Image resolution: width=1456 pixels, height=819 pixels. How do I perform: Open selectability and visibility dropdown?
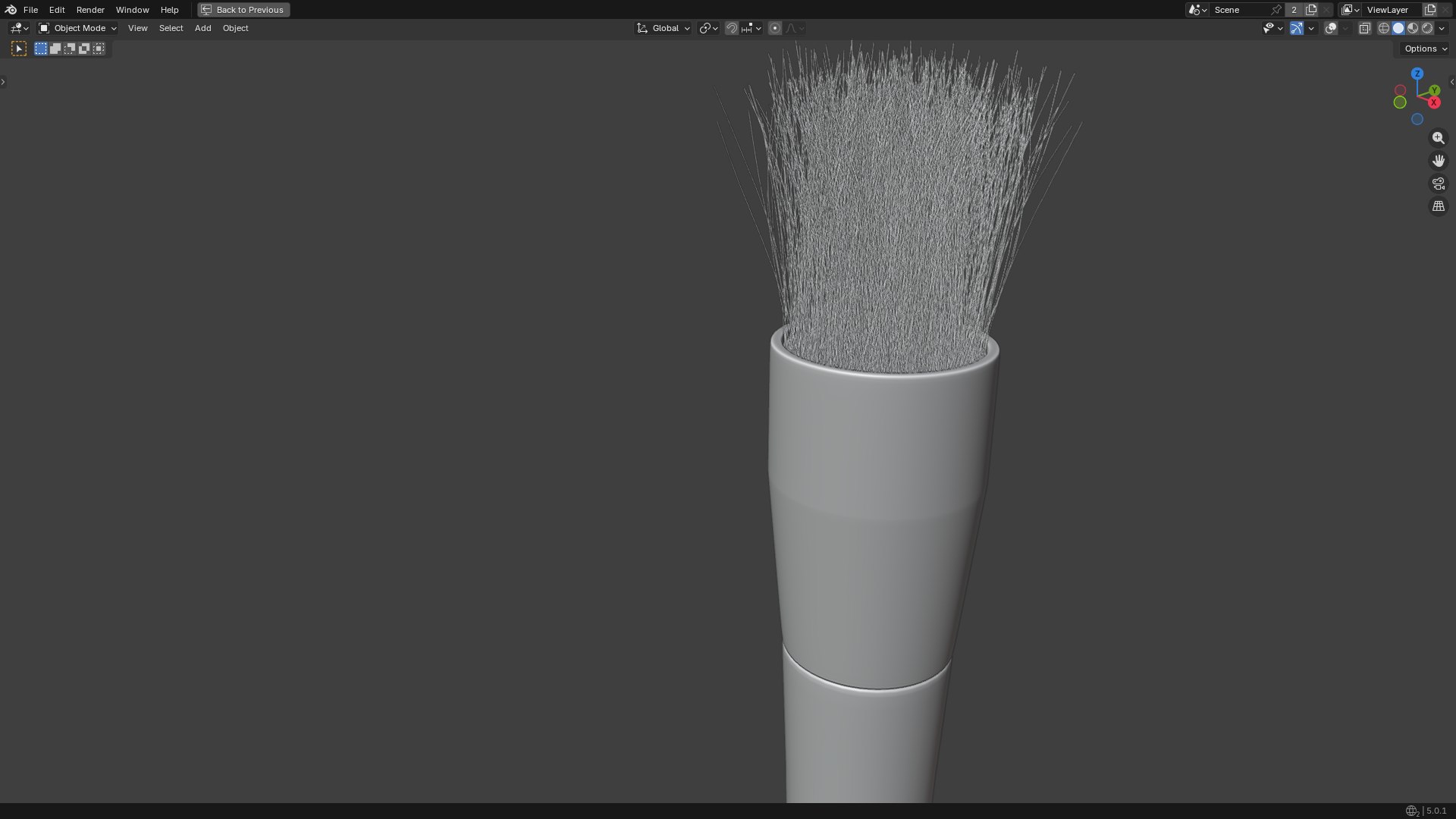[1272, 28]
